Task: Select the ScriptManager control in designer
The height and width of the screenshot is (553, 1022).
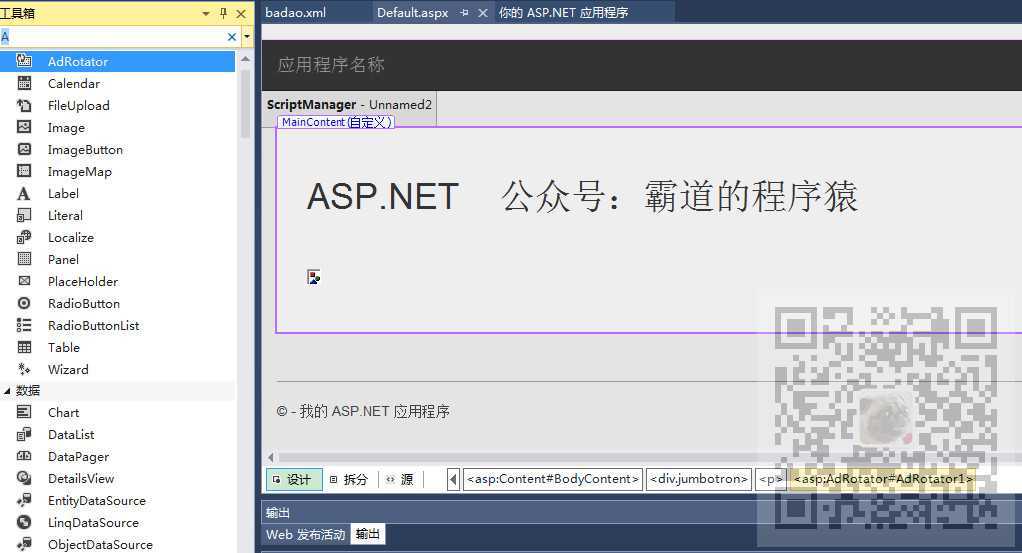Action: (349, 104)
